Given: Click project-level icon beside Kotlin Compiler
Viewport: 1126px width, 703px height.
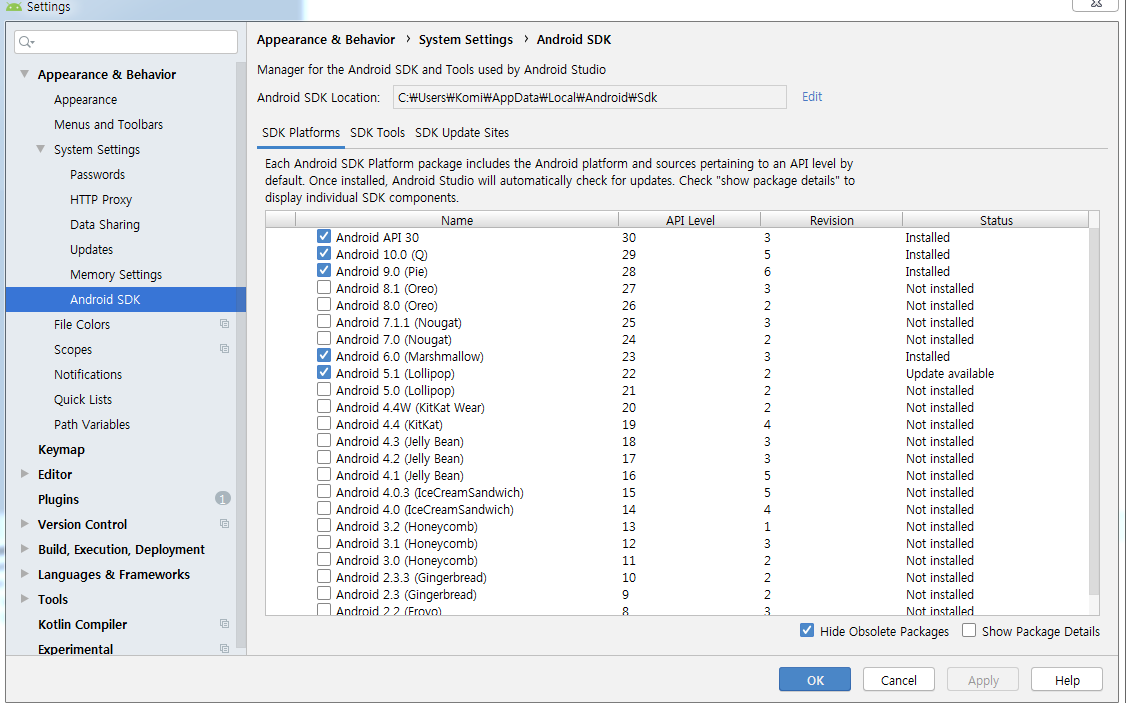Looking at the screenshot, I should [225, 623].
